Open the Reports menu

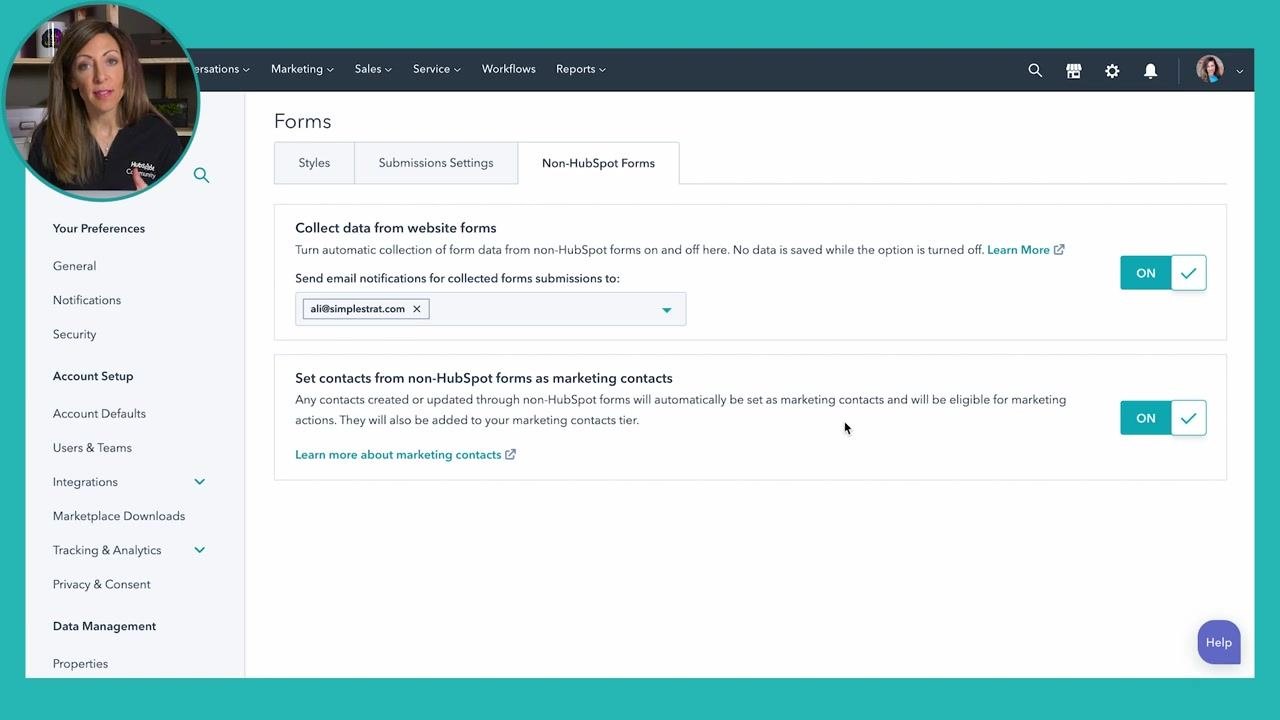(581, 69)
